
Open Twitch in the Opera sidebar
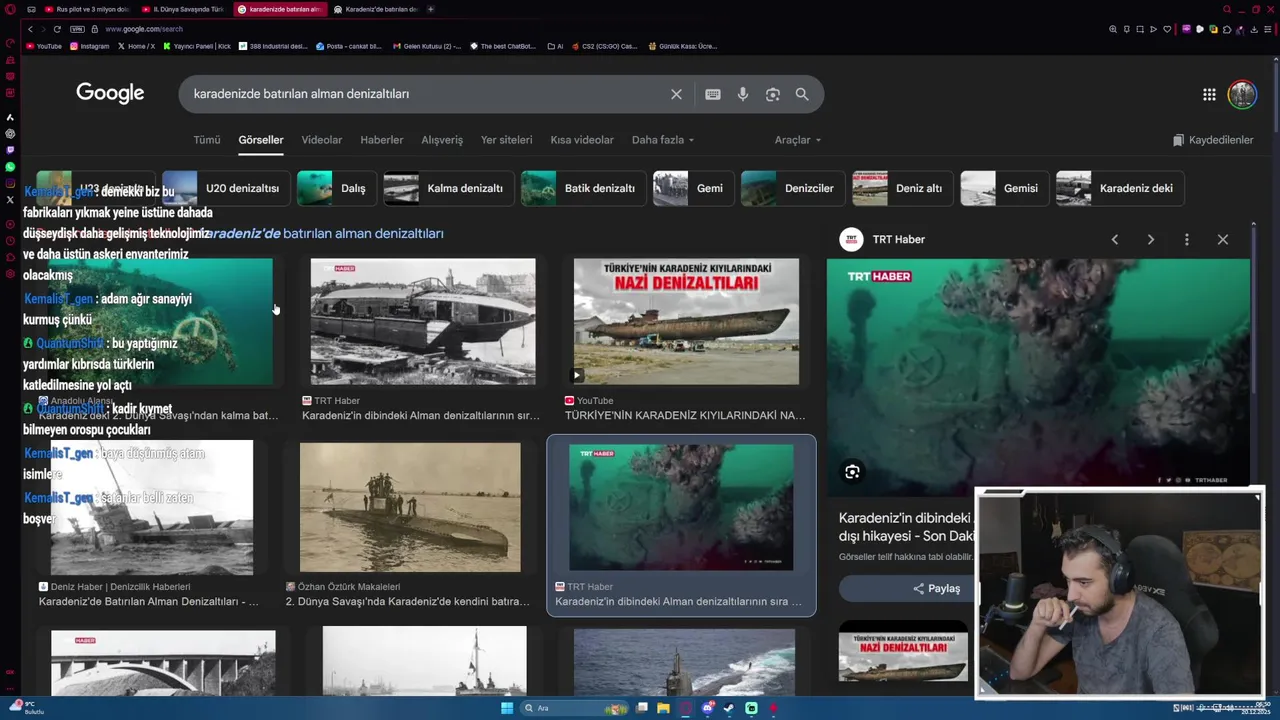pos(10,150)
